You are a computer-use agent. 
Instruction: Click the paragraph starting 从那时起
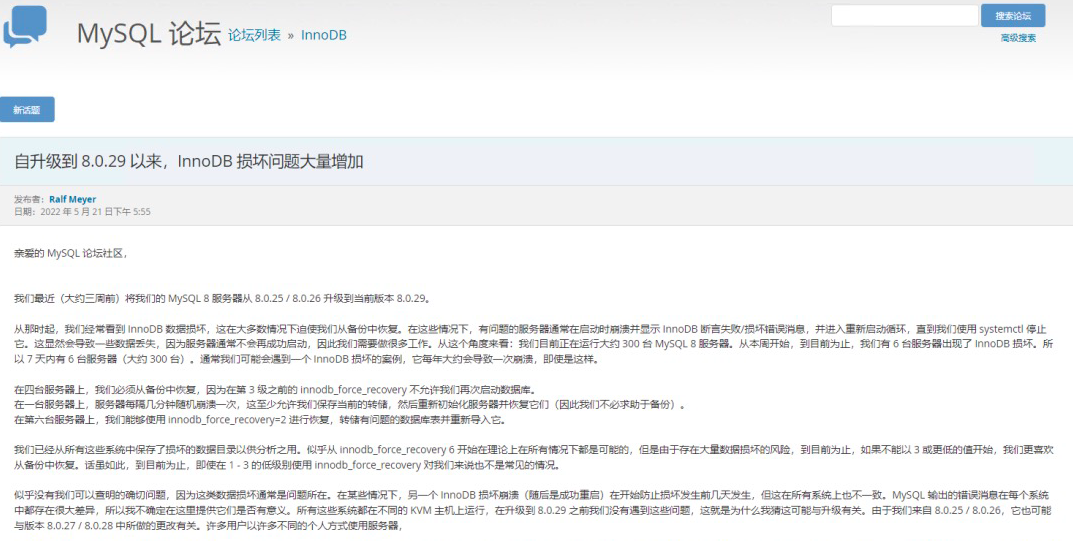[534, 344]
